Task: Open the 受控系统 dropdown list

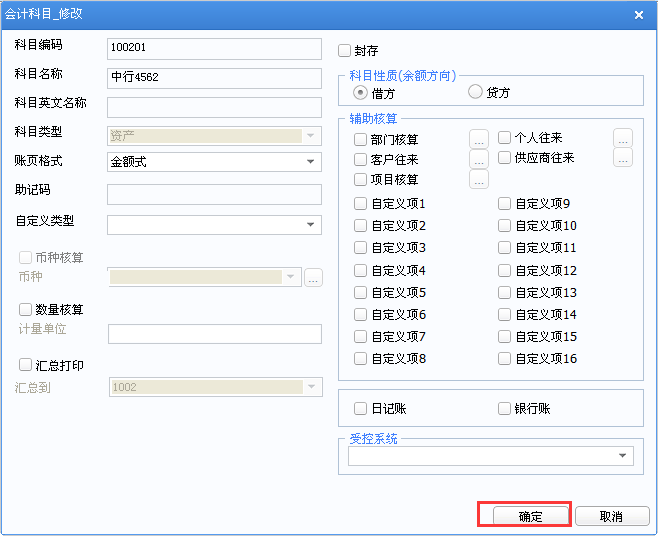Action: (624, 456)
